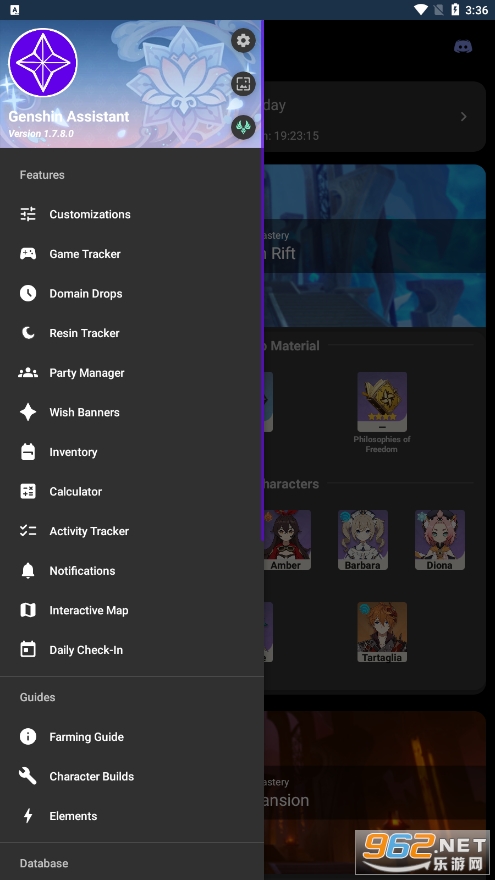Open Farming Guide label
This screenshot has width=495, height=880.
click(86, 737)
